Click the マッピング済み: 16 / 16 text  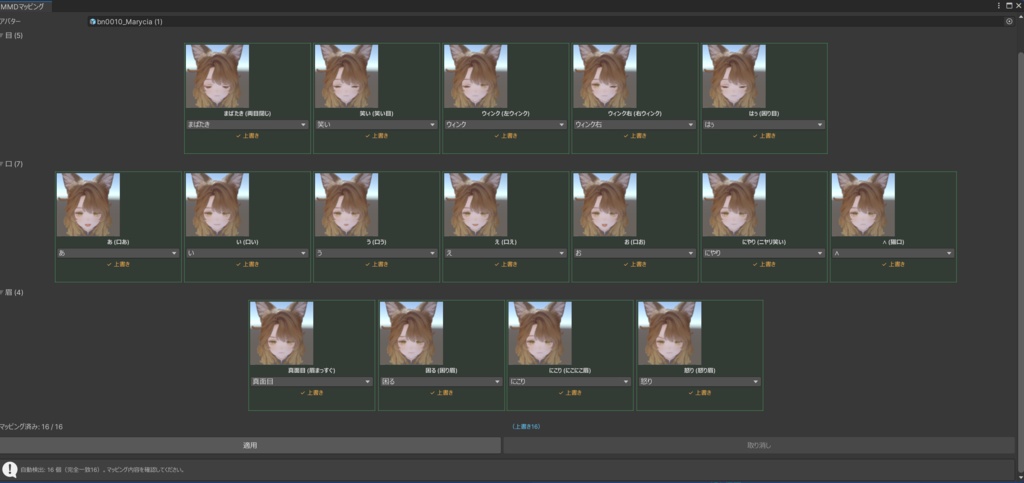(x=32, y=426)
